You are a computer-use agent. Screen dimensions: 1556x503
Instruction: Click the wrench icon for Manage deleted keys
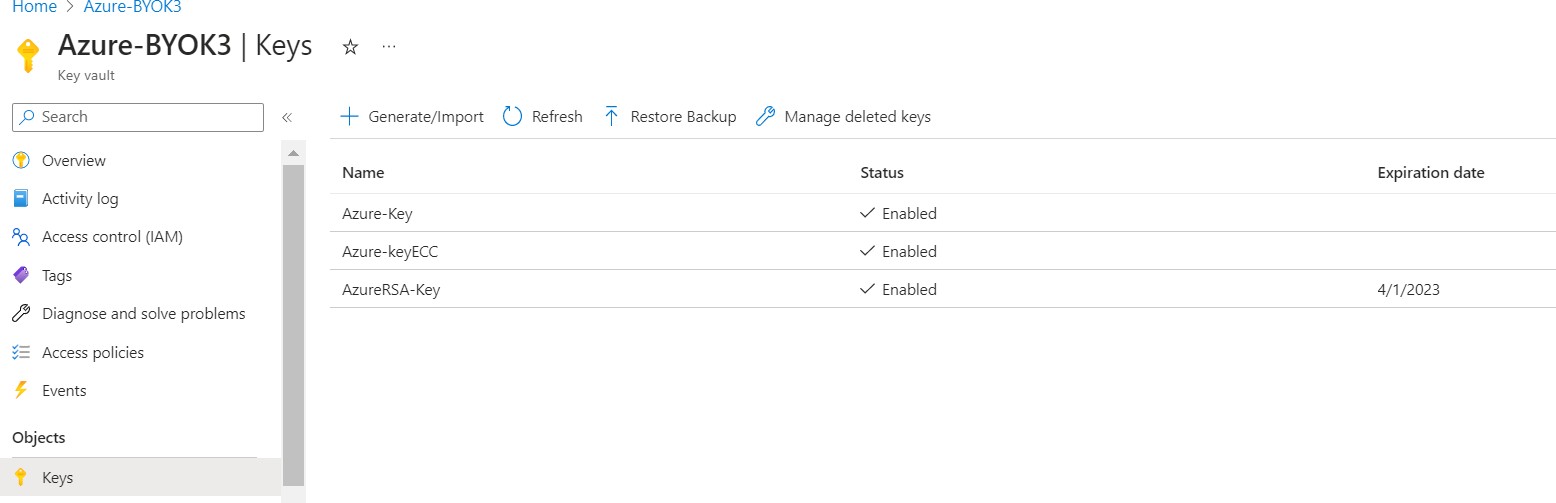(765, 117)
